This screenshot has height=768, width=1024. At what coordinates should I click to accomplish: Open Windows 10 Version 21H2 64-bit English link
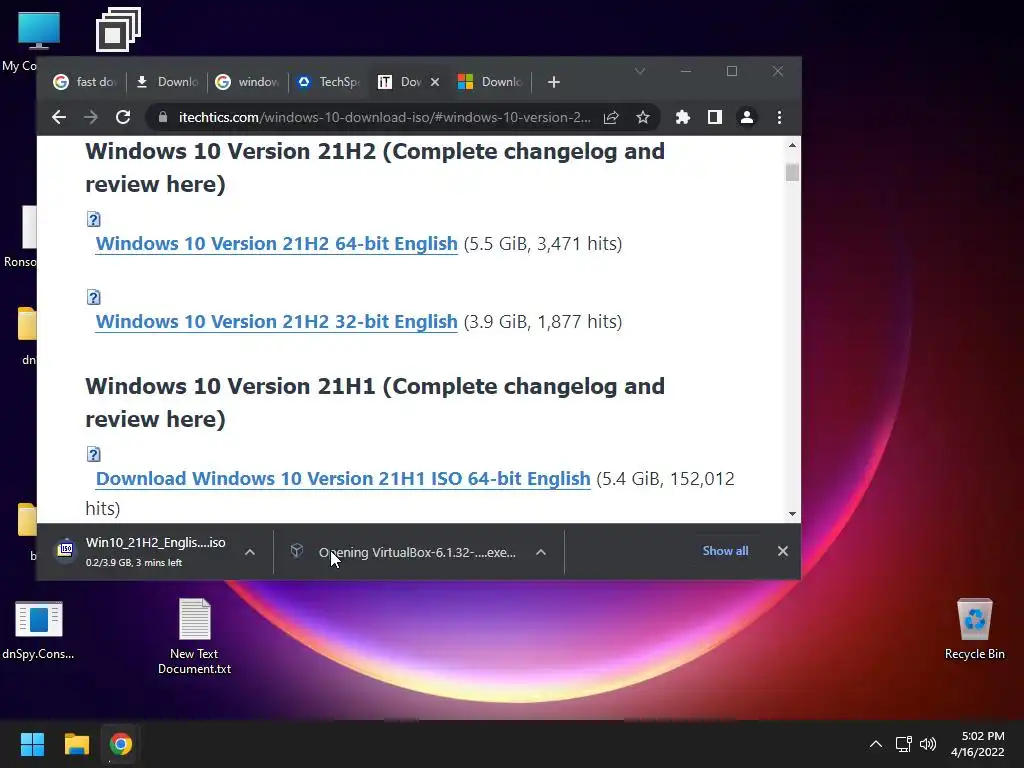(x=276, y=244)
